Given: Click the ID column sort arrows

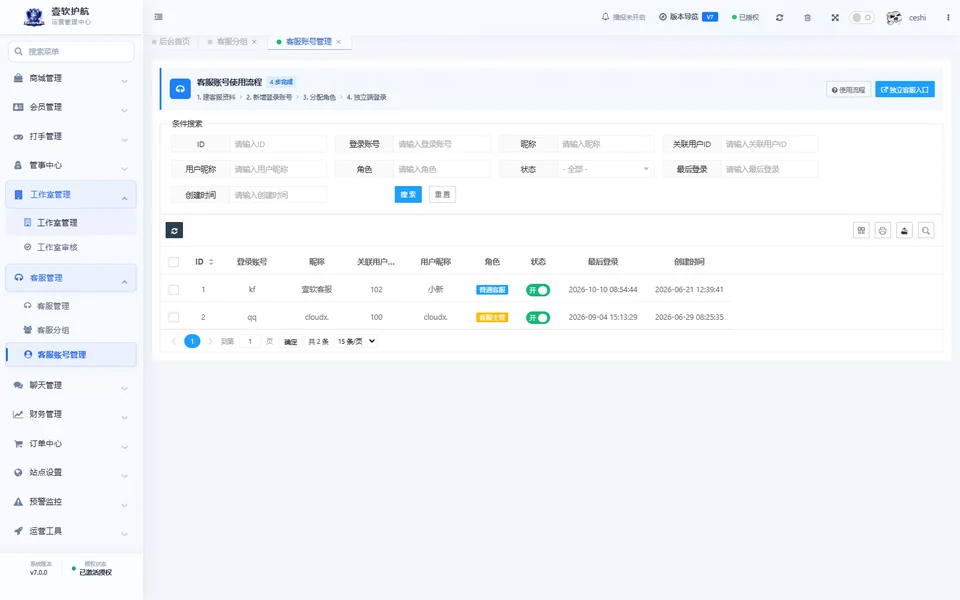Looking at the screenshot, I should coord(211,262).
